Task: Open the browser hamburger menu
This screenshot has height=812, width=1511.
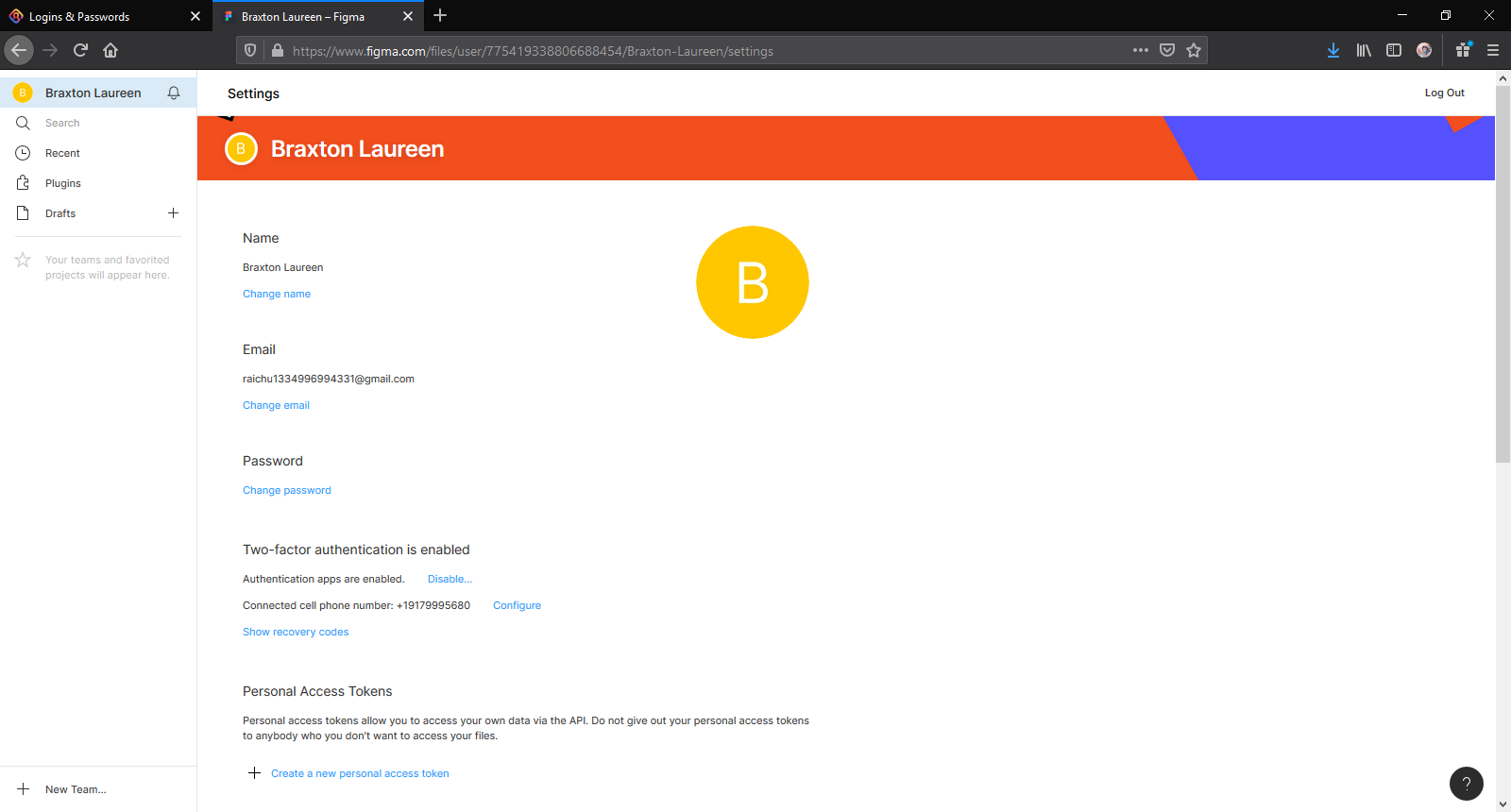Action: [x=1493, y=50]
